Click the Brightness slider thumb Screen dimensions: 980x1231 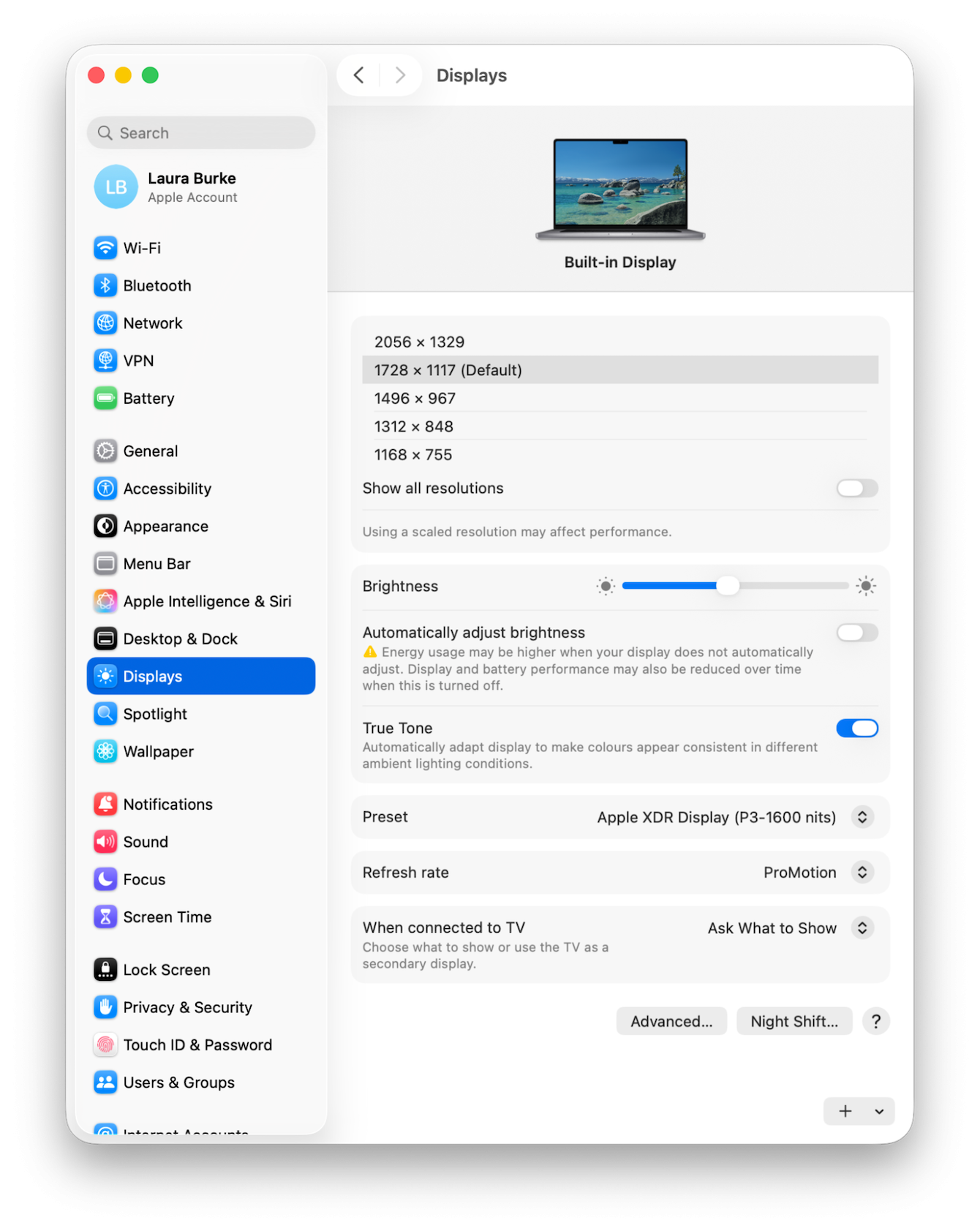point(728,586)
